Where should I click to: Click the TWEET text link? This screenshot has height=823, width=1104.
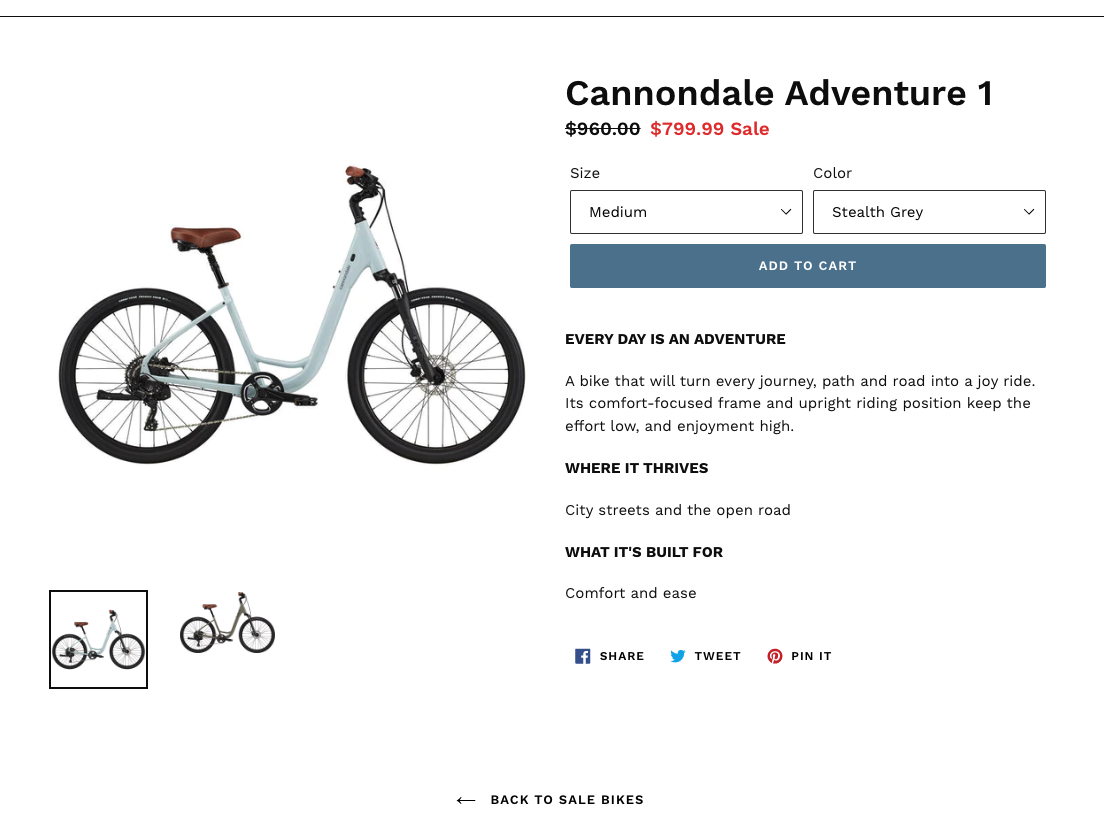717,656
